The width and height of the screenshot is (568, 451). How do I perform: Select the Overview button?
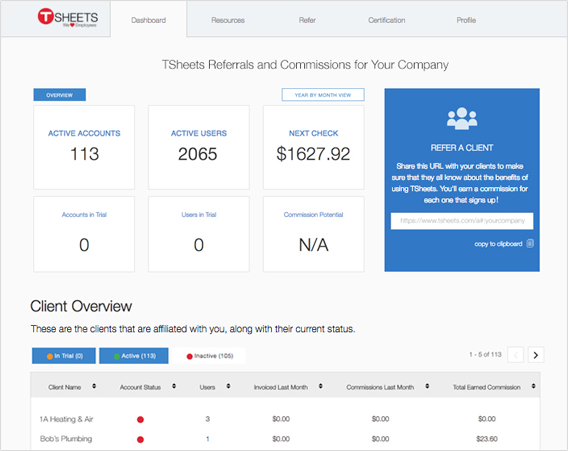(60, 95)
